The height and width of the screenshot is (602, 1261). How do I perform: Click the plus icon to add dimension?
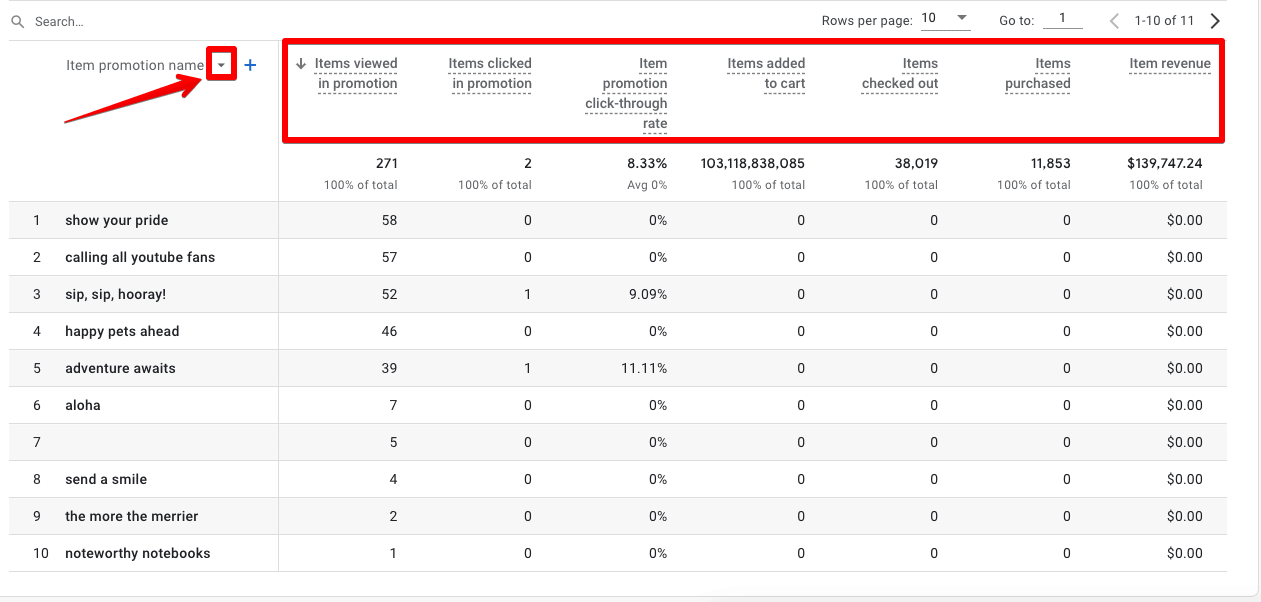[x=250, y=65]
